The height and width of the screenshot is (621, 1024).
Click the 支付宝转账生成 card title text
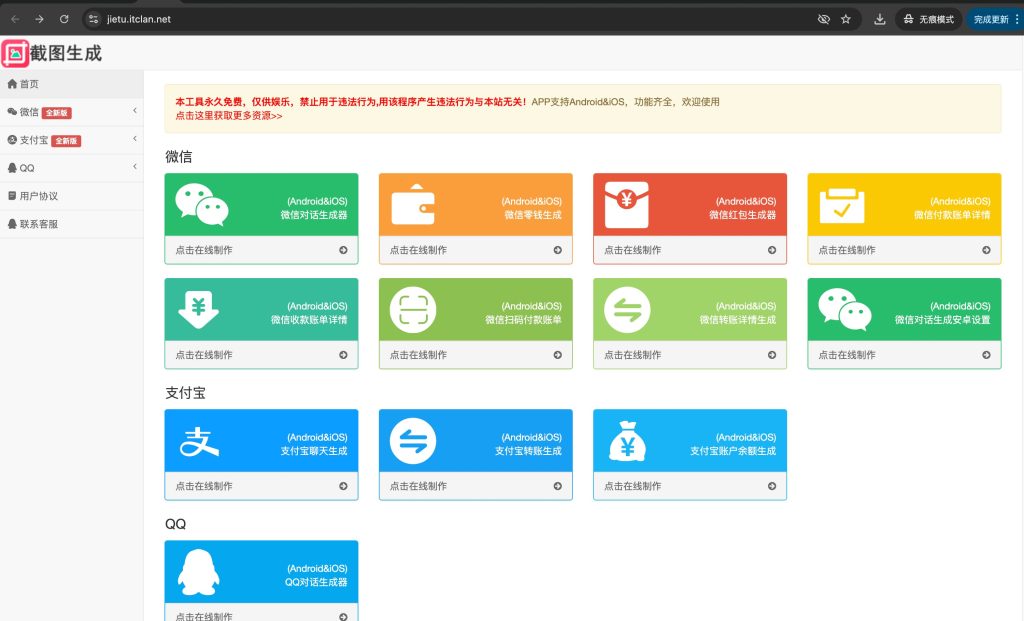tap(528, 451)
